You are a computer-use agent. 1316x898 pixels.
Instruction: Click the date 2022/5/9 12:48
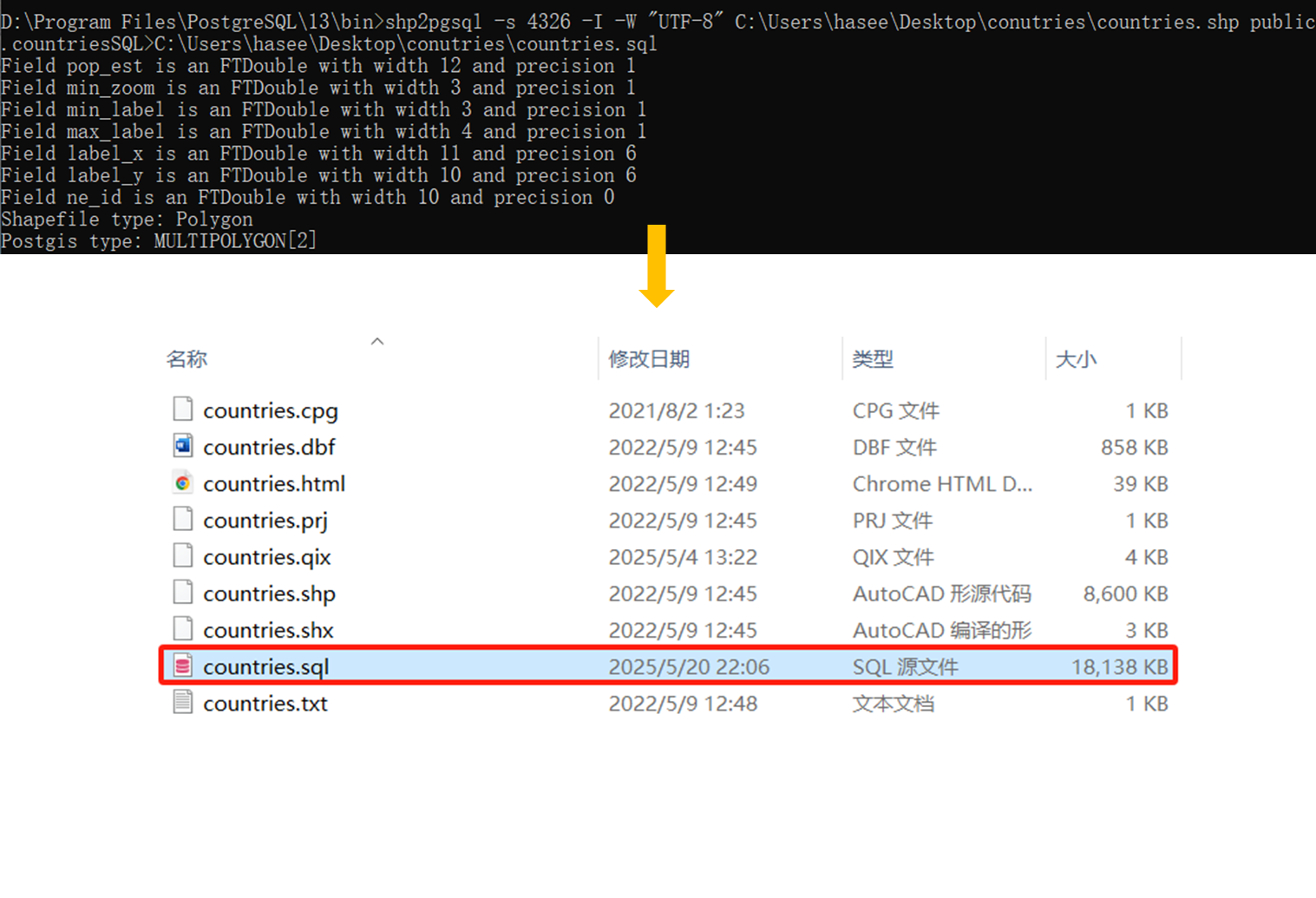(x=683, y=704)
